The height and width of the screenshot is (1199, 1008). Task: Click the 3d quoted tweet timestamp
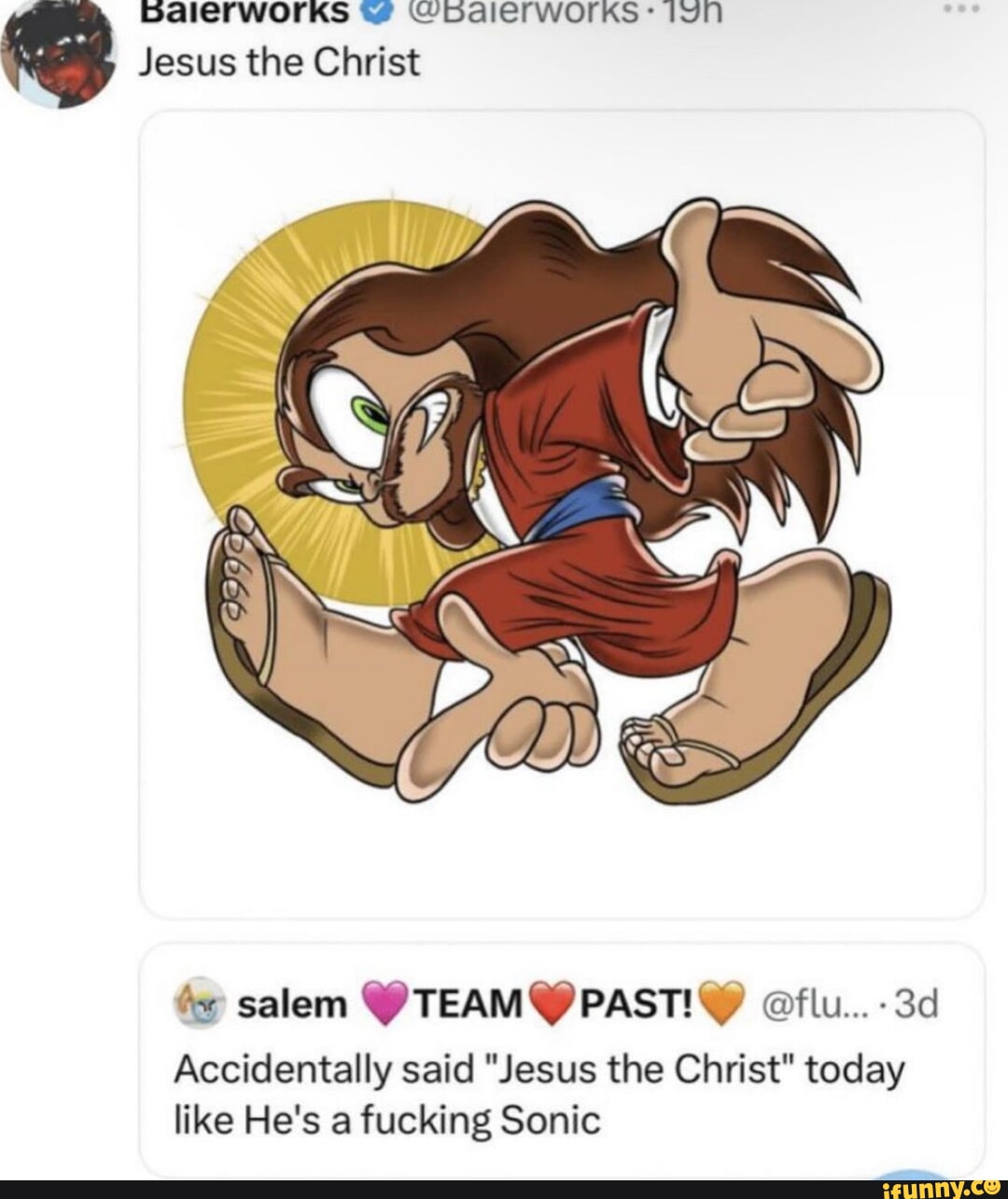point(917,1004)
